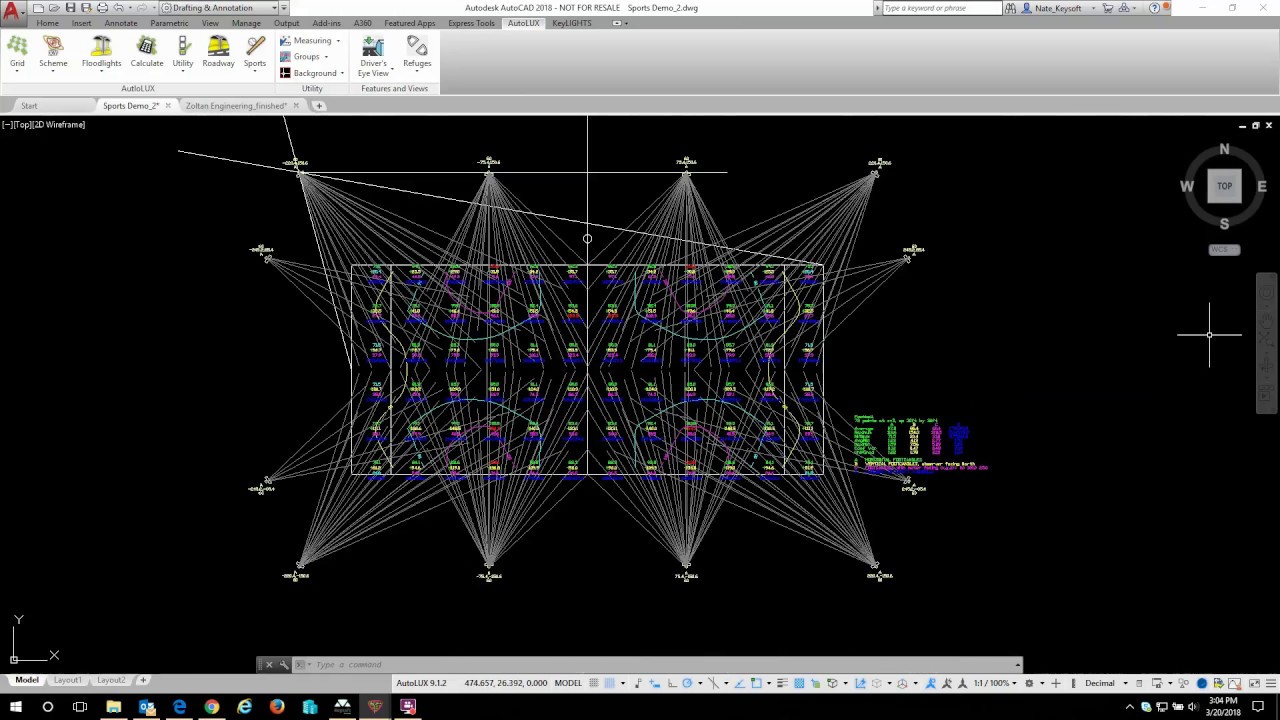Screen dimensions: 1280x720
Task: Open the Drafting & Annotation workspace dropdown
Action: 220,8
